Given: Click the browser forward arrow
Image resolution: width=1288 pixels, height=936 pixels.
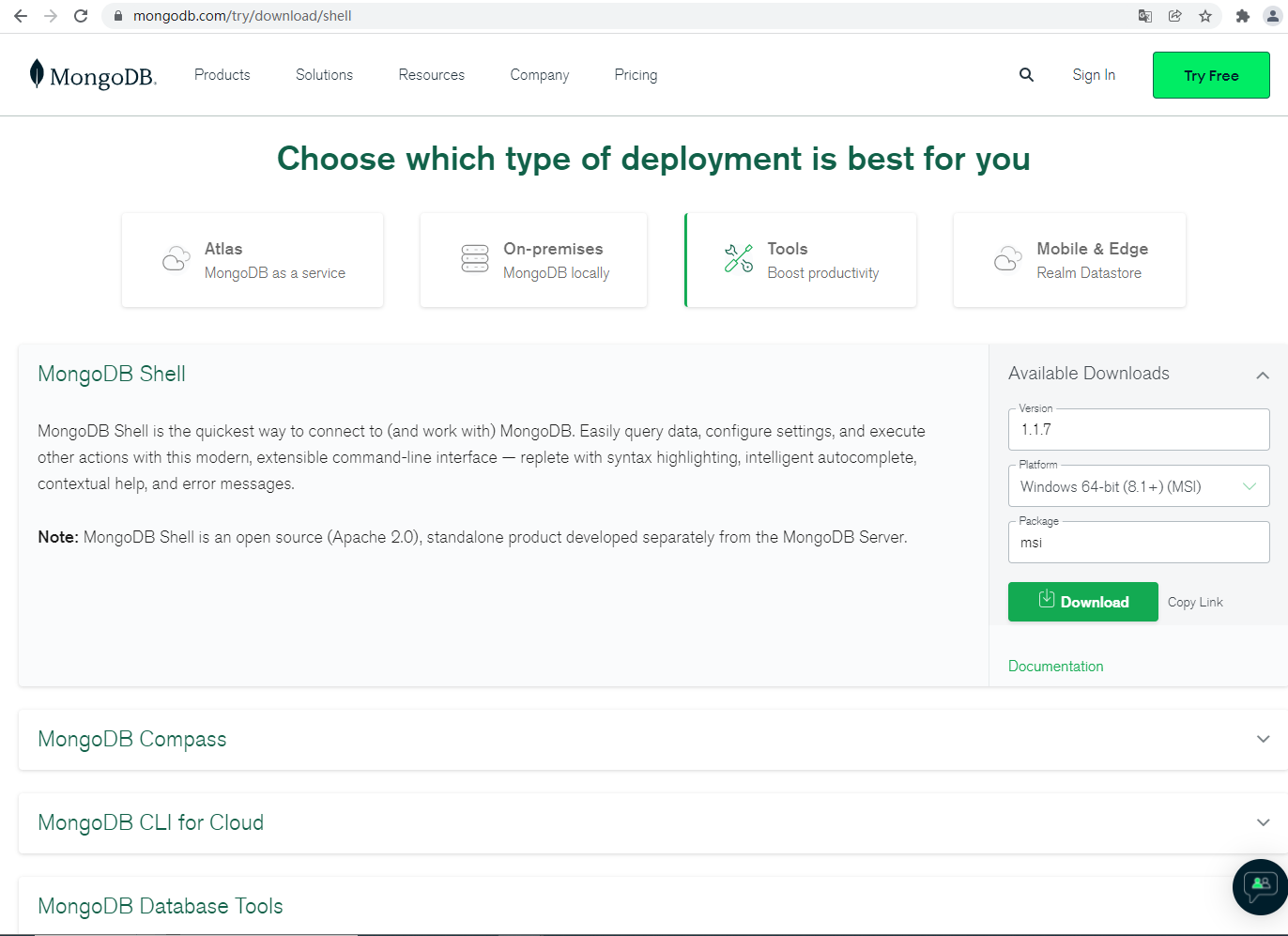Looking at the screenshot, I should (x=51, y=16).
